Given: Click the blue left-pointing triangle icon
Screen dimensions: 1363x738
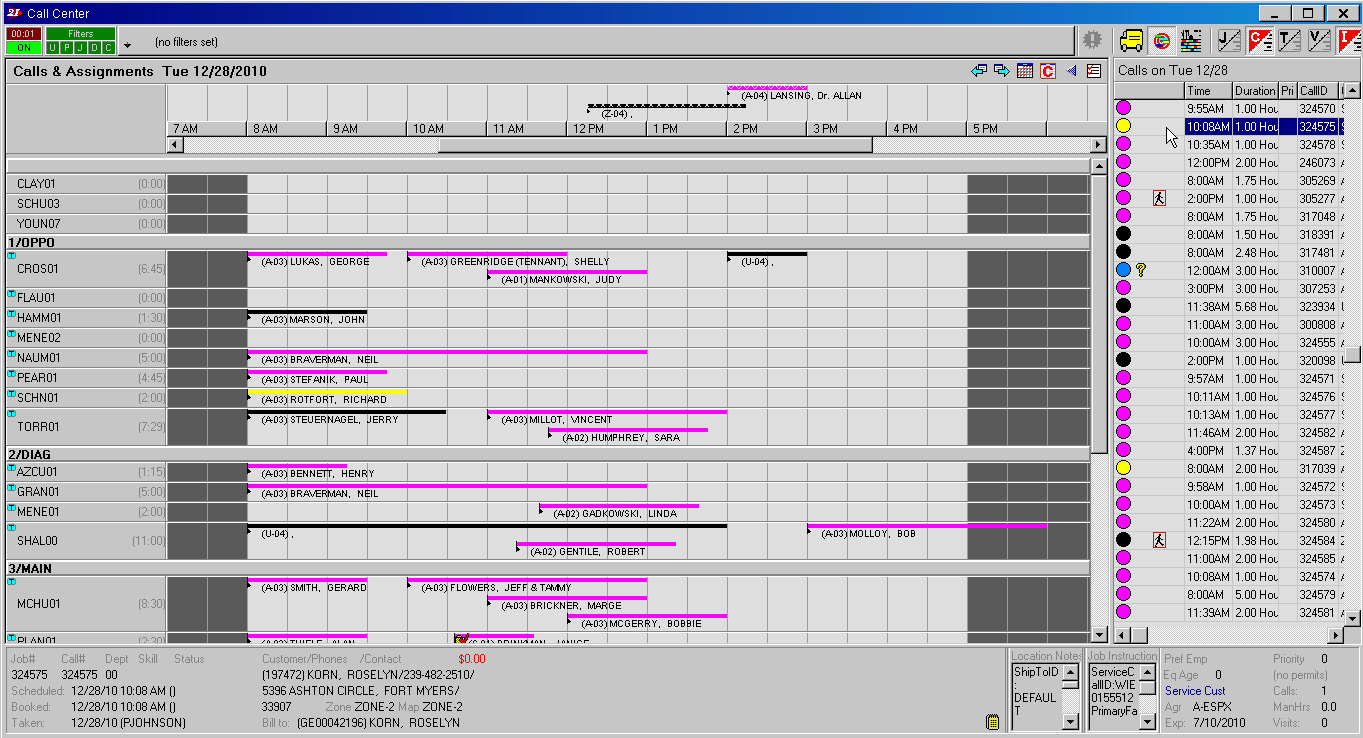Looking at the screenshot, I should click(1071, 71).
